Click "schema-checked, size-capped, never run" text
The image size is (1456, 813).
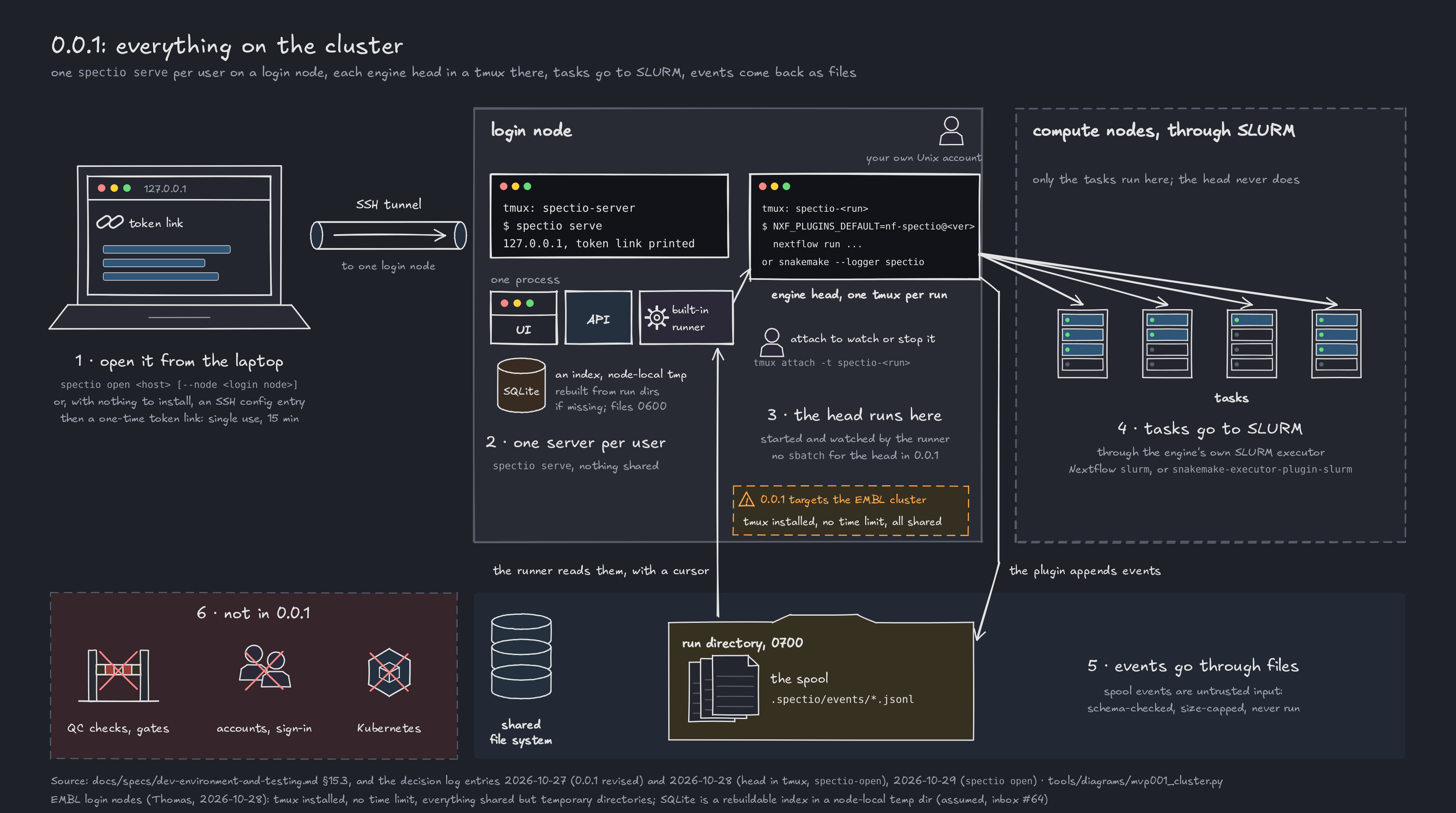[1193, 708]
